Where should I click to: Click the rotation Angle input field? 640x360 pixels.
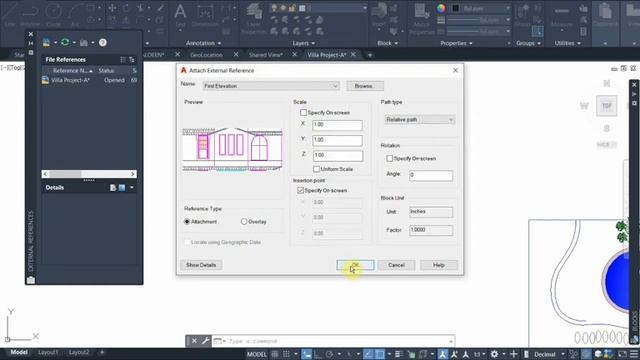click(x=431, y=176)
